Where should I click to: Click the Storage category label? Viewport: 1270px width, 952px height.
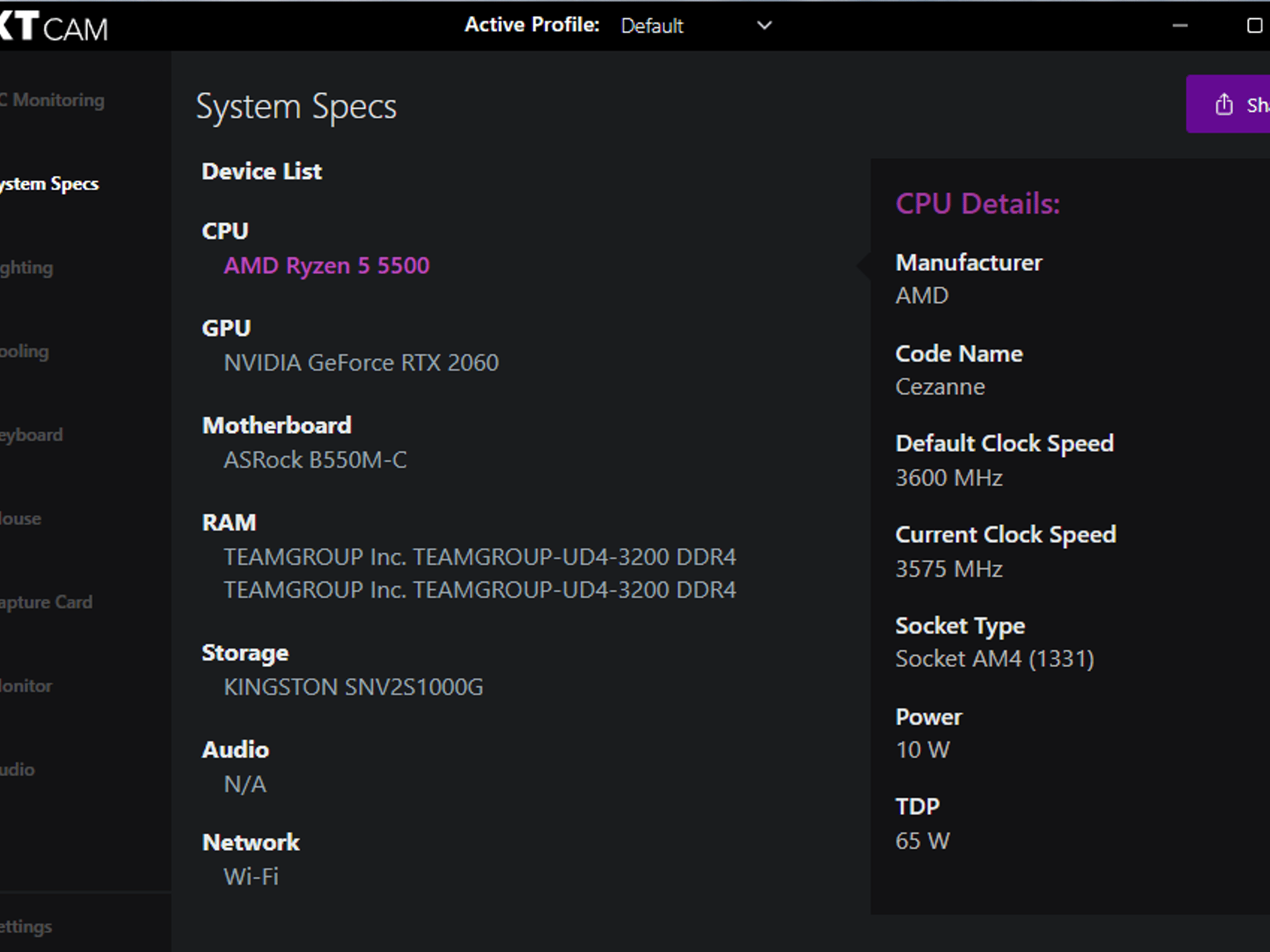click(245, 653)
